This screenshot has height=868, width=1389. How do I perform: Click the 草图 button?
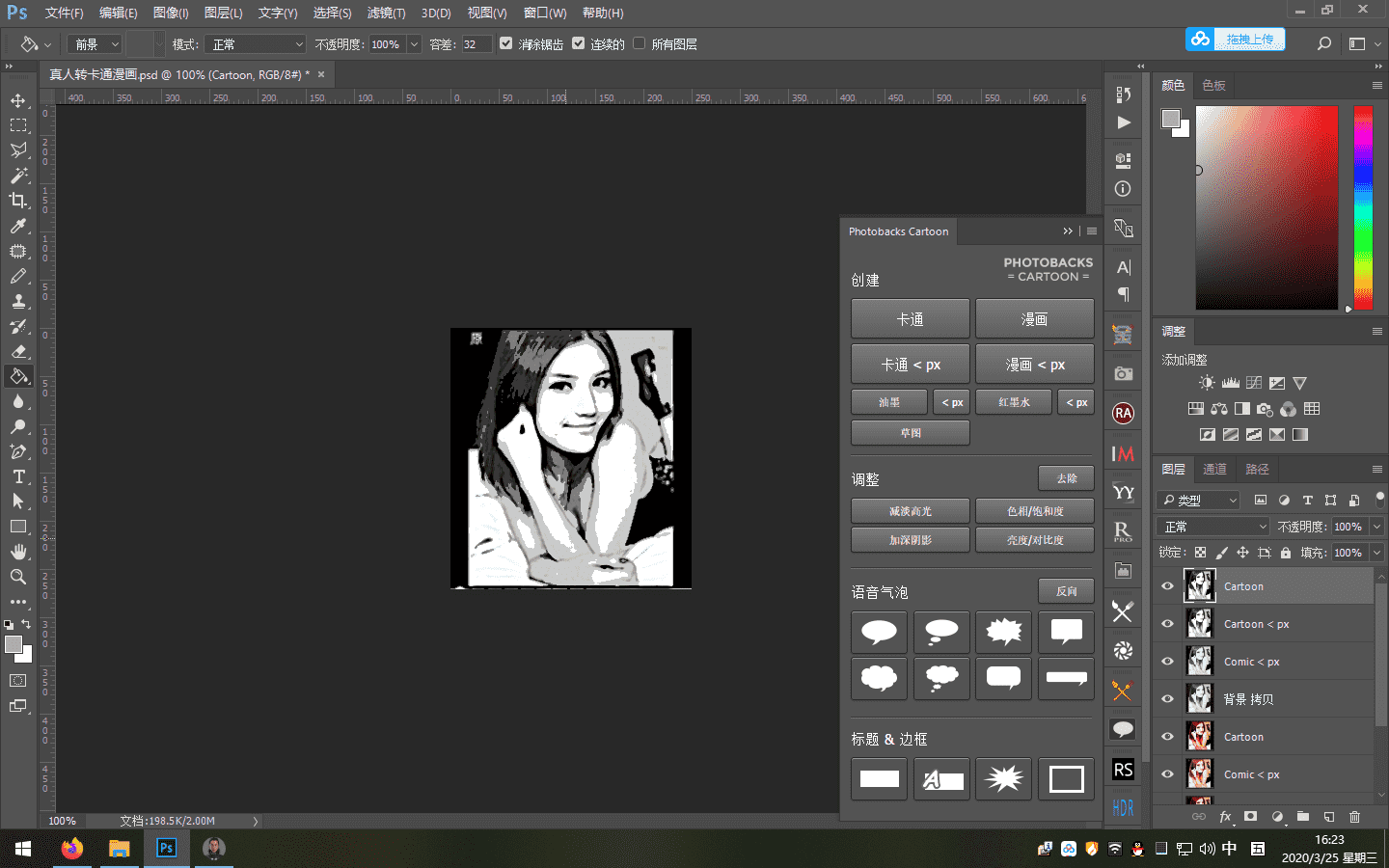coord(911,433)
